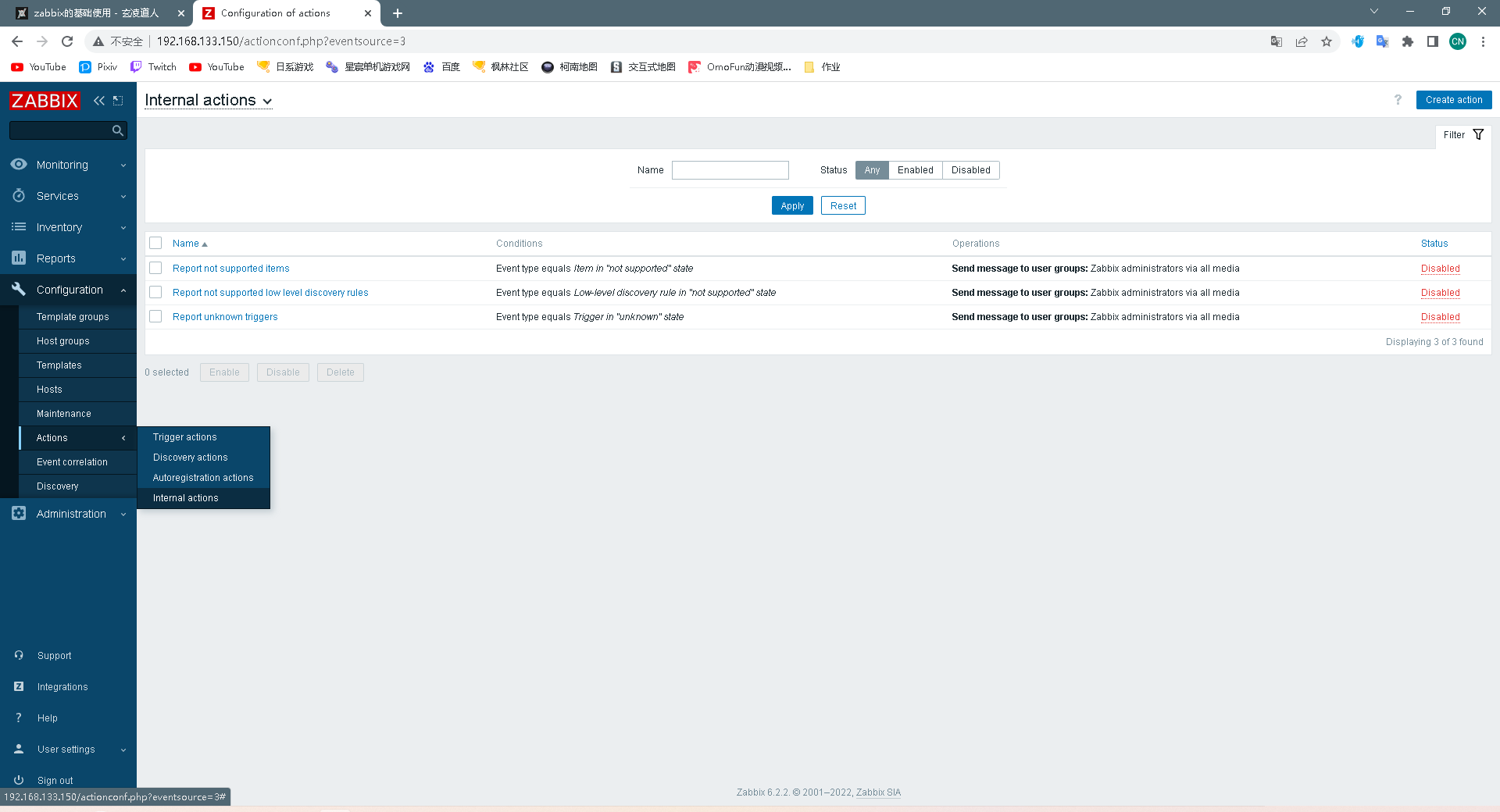Select Disabled status filter option

click(x=970, y=170)
